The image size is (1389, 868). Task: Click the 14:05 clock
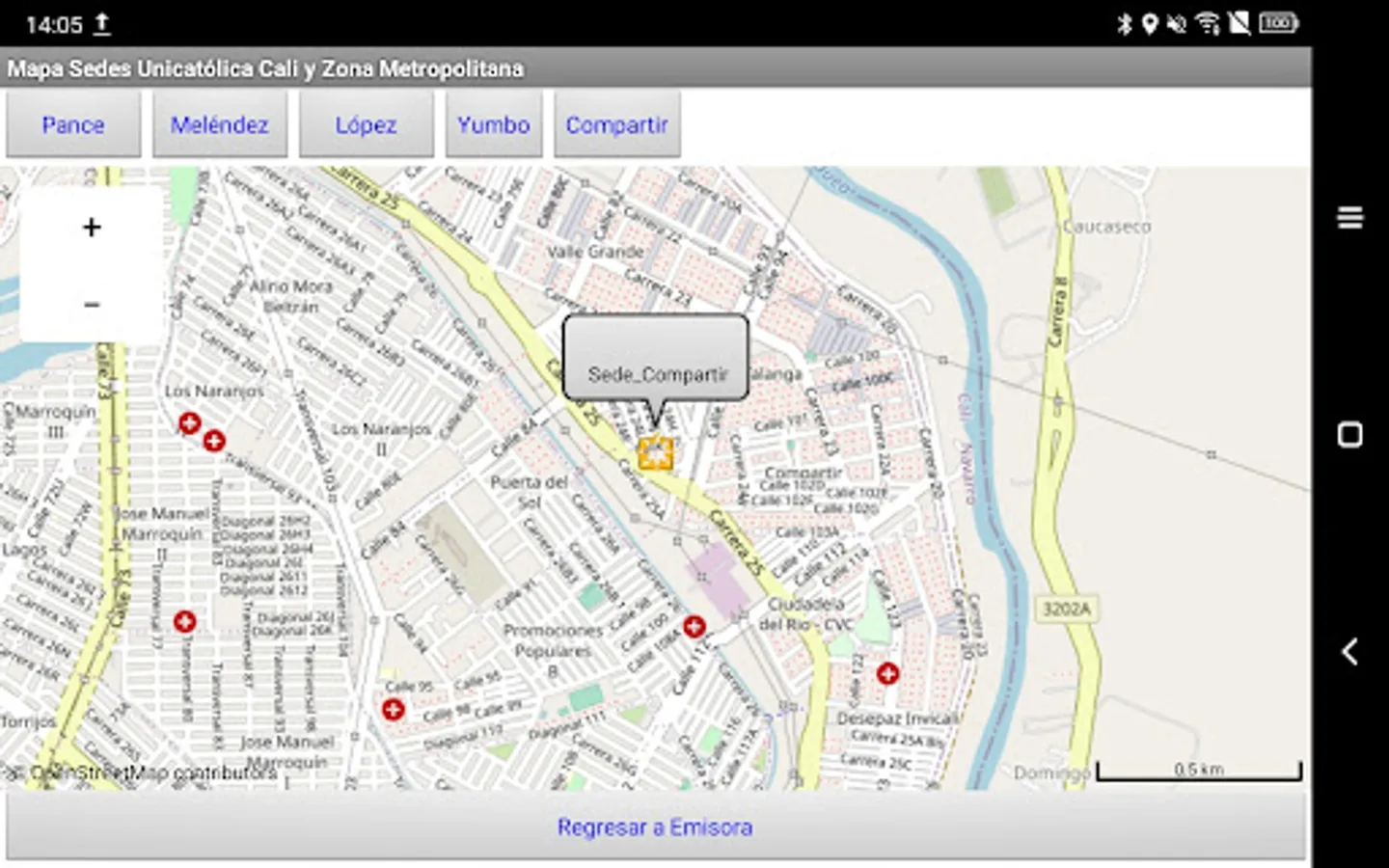(x=54, y=24)
